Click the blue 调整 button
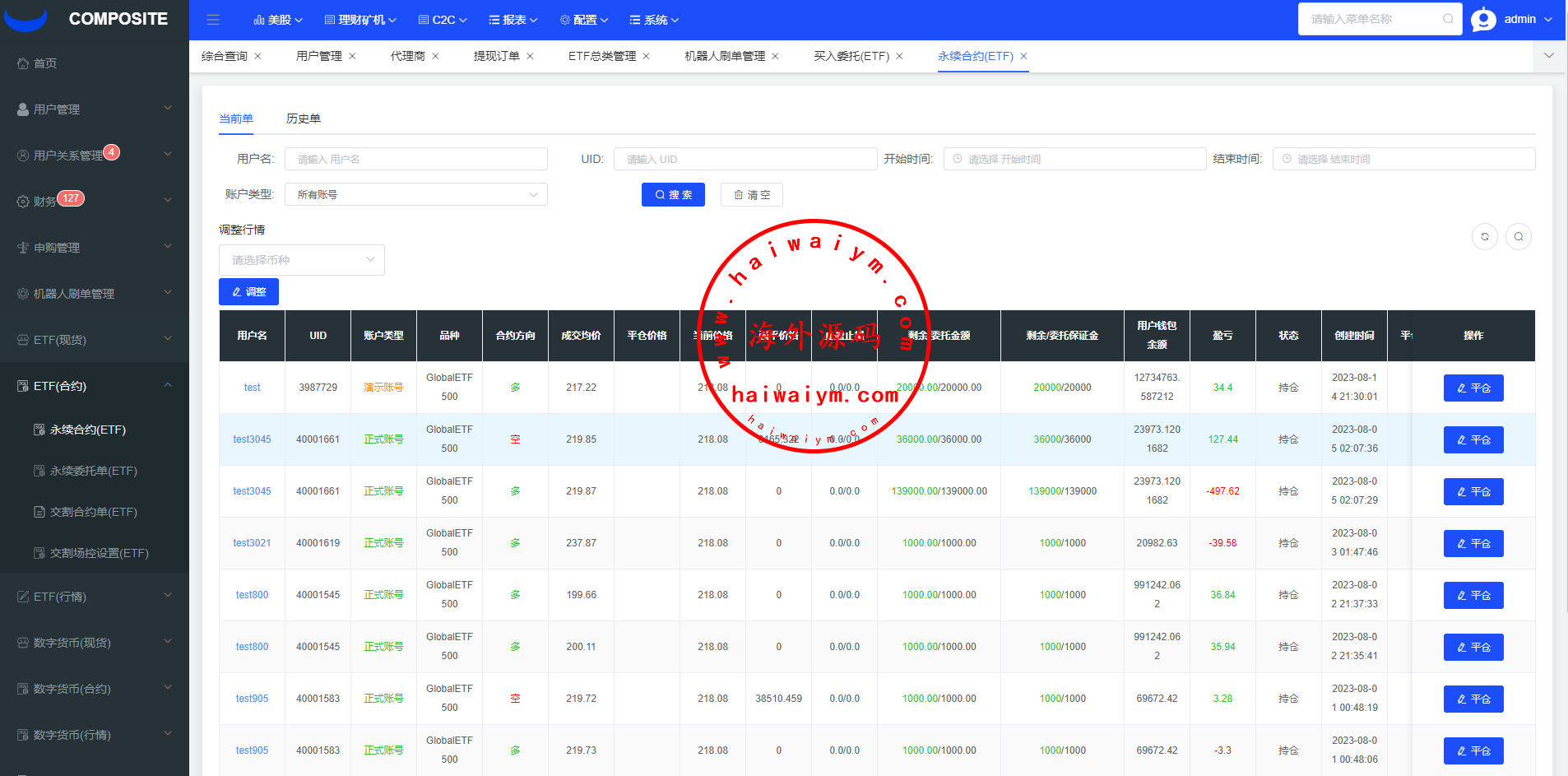Image resolution: width=1568 pixels, height=776 pixels. pyautogui.click(x=248, y=292)
